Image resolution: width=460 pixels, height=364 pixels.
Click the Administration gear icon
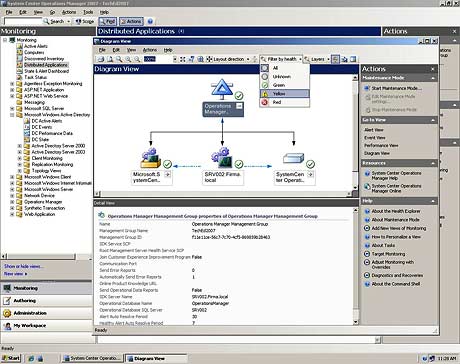[x=7, y=313]
